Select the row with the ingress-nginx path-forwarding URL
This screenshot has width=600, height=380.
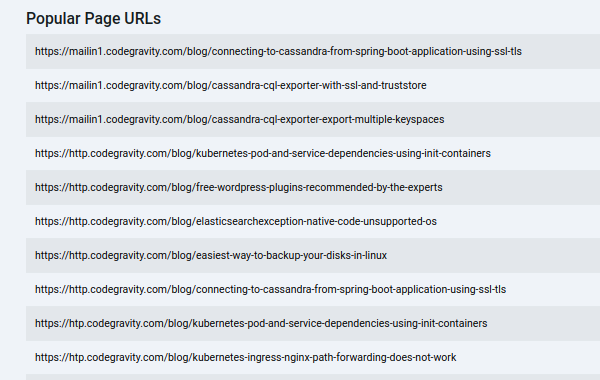pos(313,358)
